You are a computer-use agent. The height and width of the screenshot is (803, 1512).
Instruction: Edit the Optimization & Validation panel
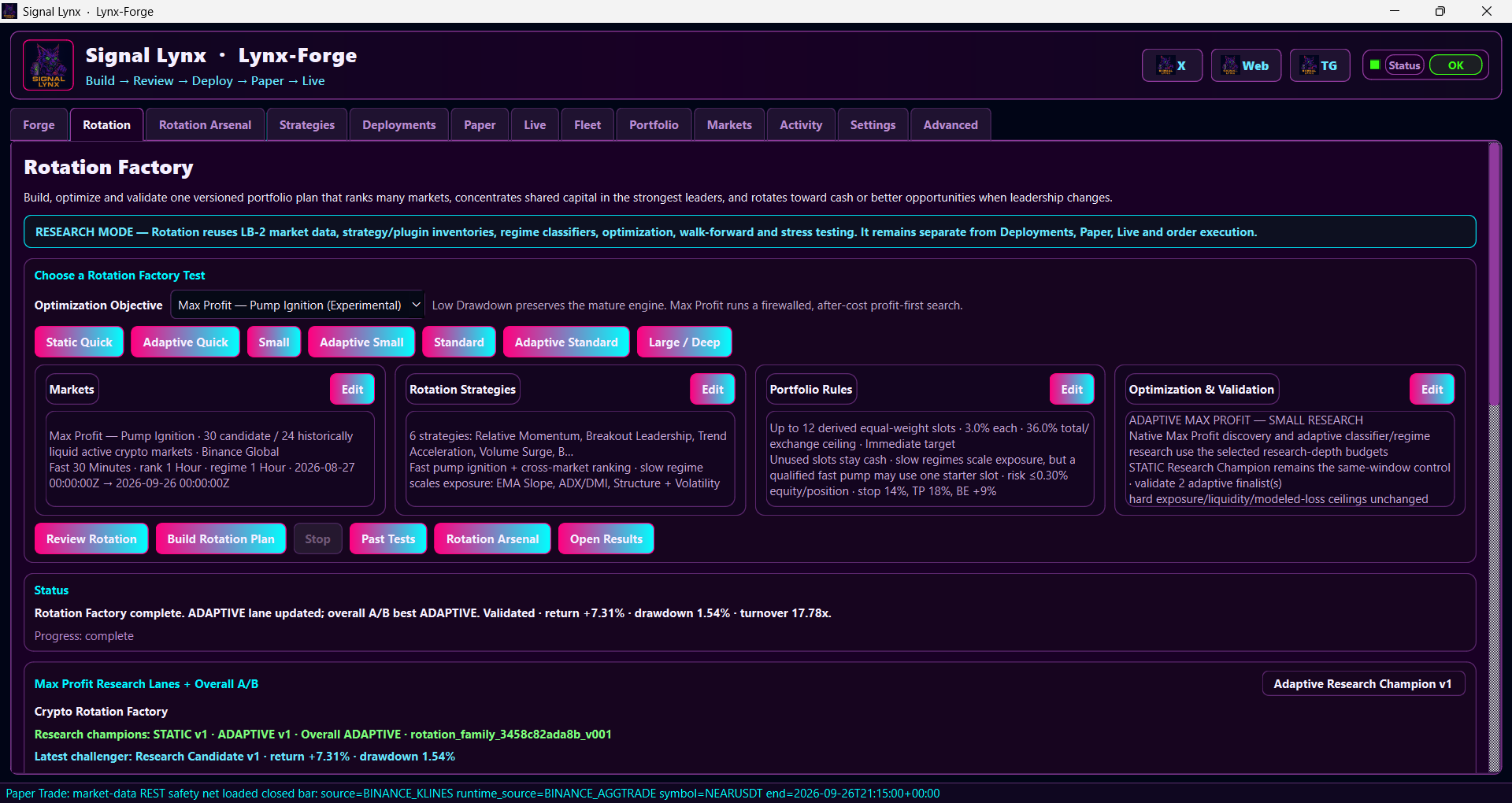(x=1432, y=389)
